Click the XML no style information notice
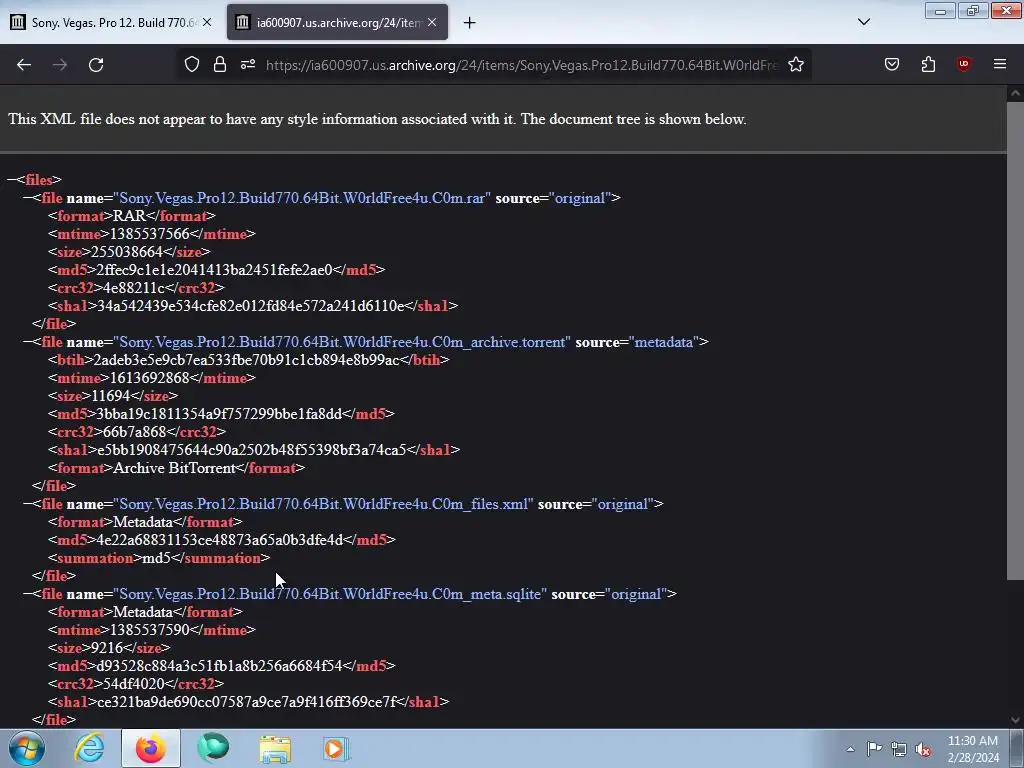 [377, 119]
